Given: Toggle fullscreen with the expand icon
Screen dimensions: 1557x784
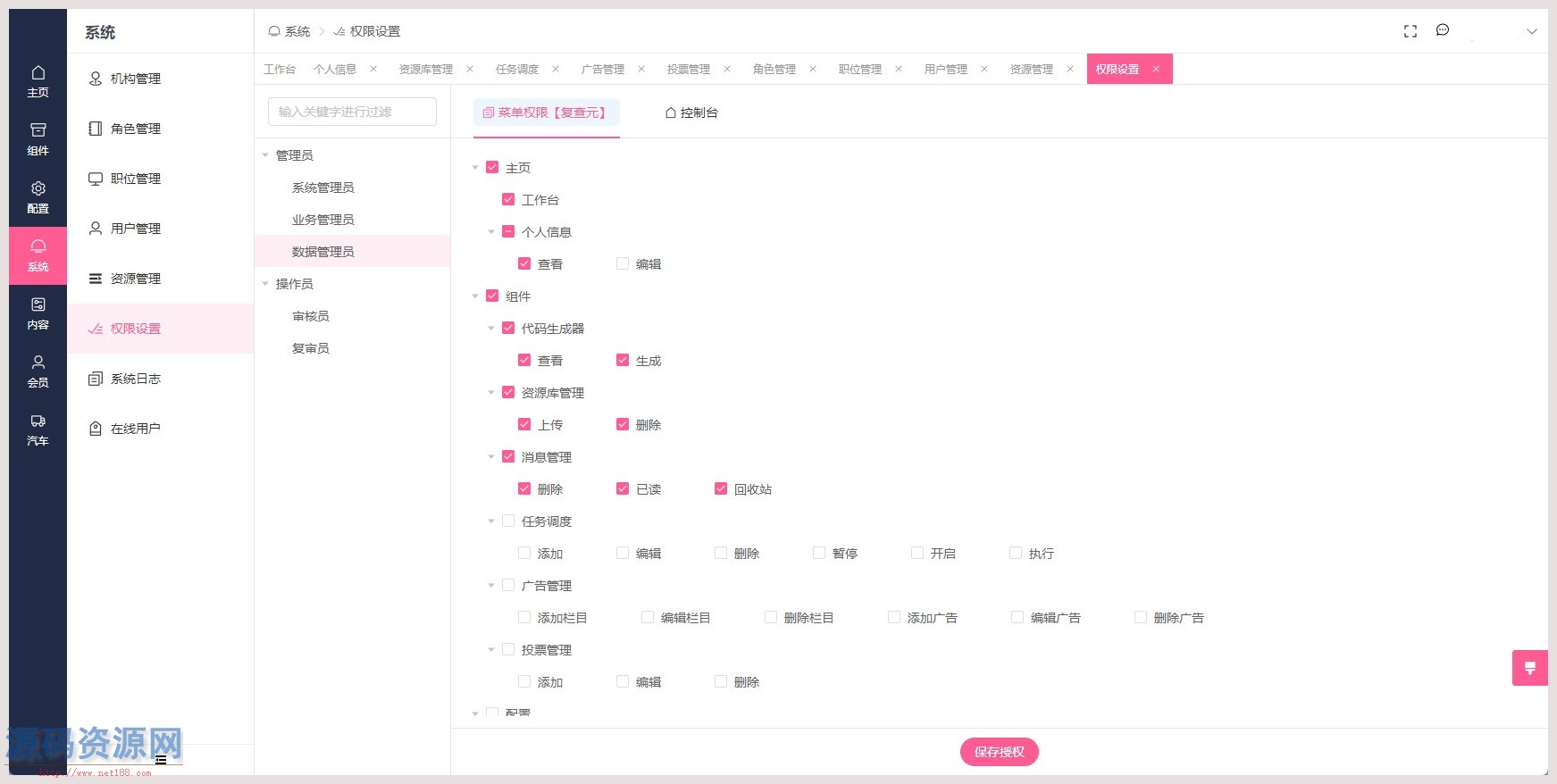Looking at the screenshot, I should click(x=1411, y=31).
